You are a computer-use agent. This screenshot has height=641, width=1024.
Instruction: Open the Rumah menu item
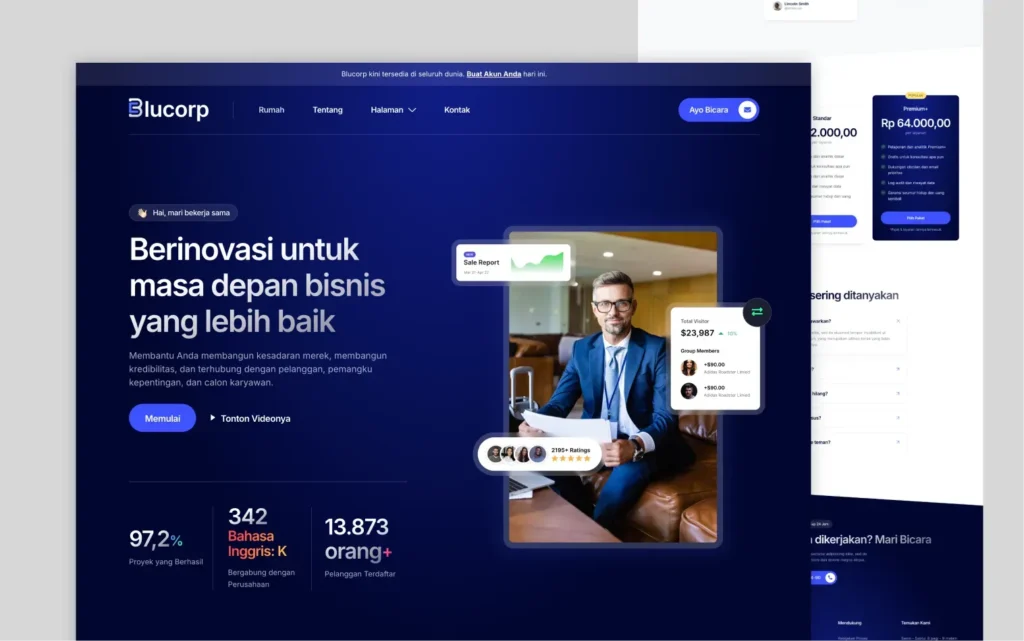click(x=271, y=110)
